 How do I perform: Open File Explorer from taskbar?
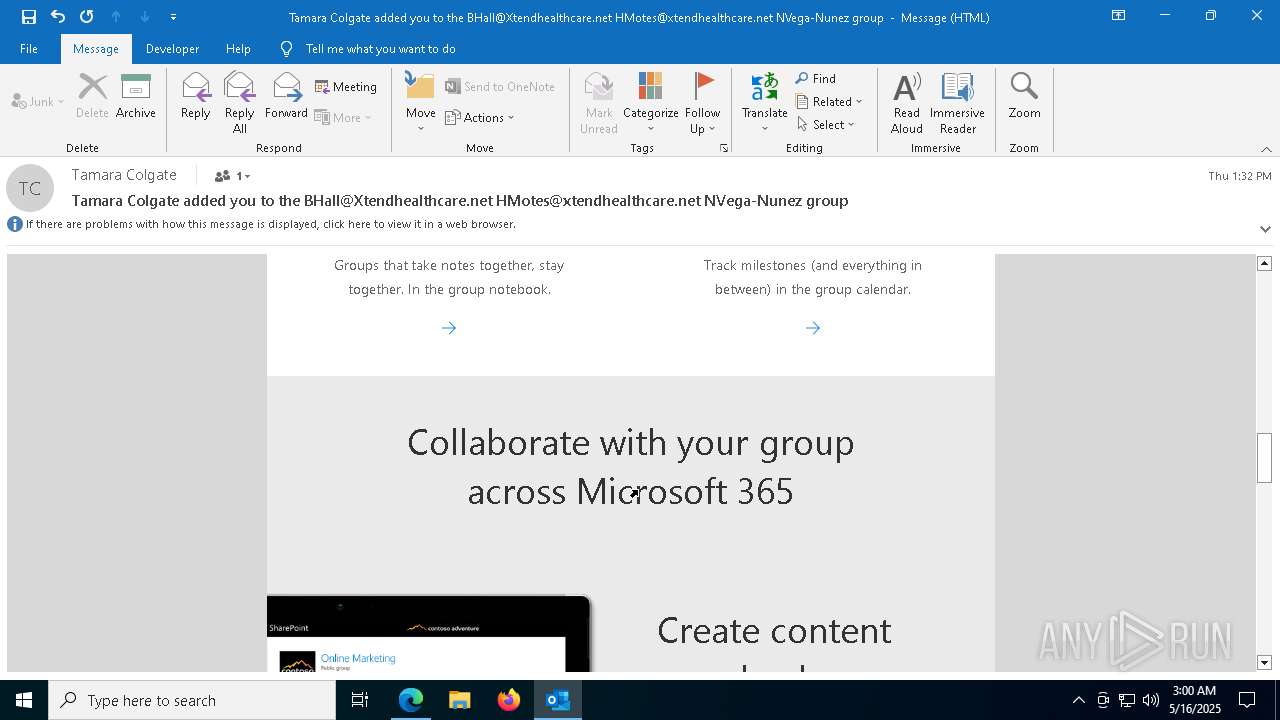(459, 700)
